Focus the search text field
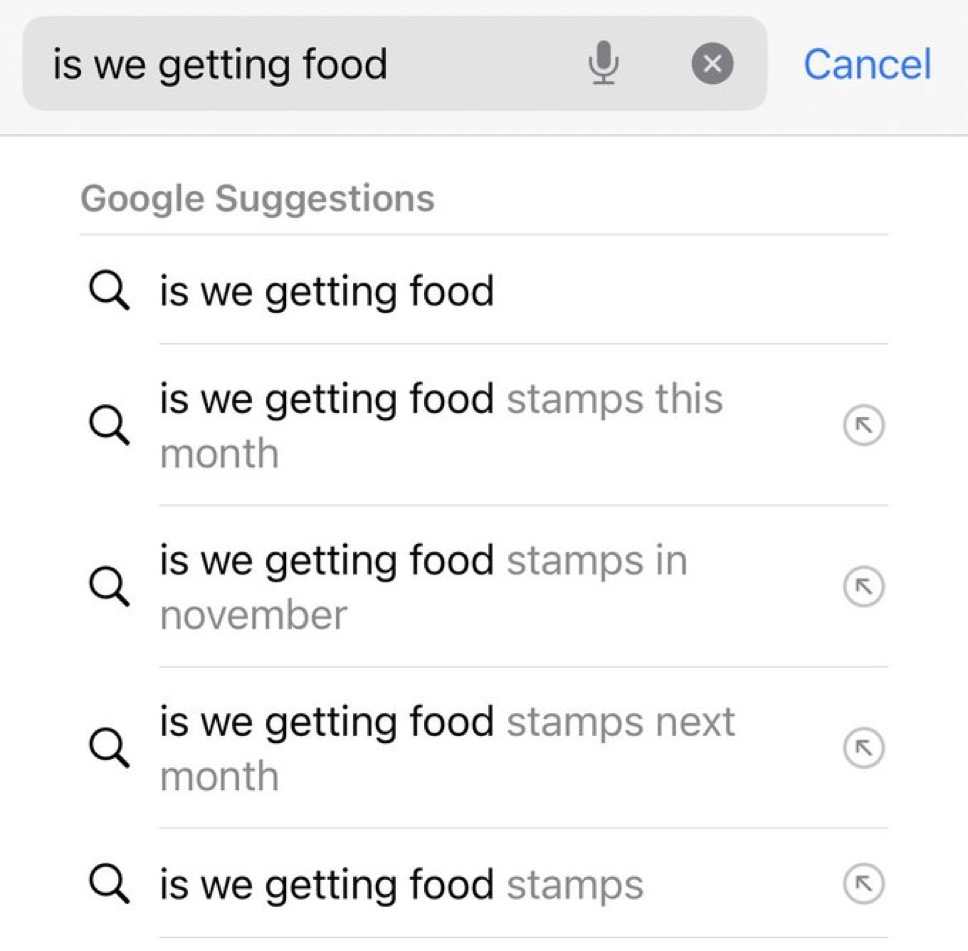 tap(300, 66)
